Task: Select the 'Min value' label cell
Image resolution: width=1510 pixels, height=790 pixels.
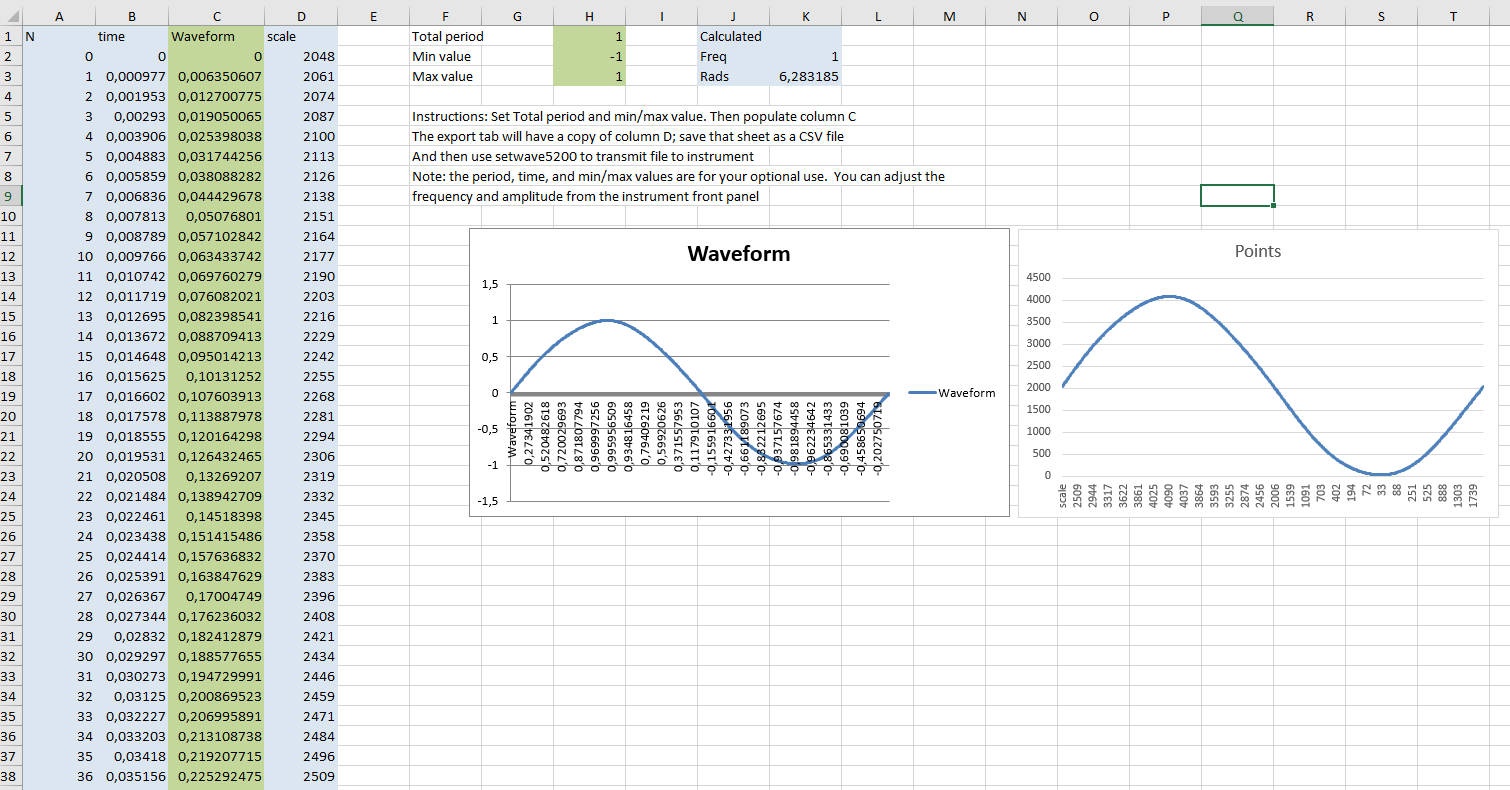Action: pyautogui.click(x=445, y=56)
